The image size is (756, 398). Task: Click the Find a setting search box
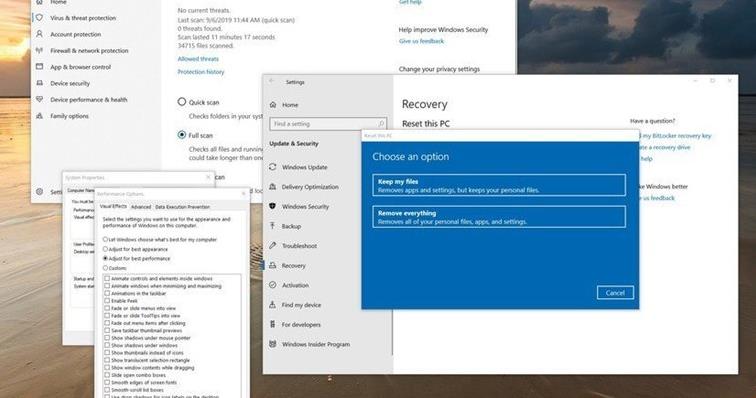(328, 124)
